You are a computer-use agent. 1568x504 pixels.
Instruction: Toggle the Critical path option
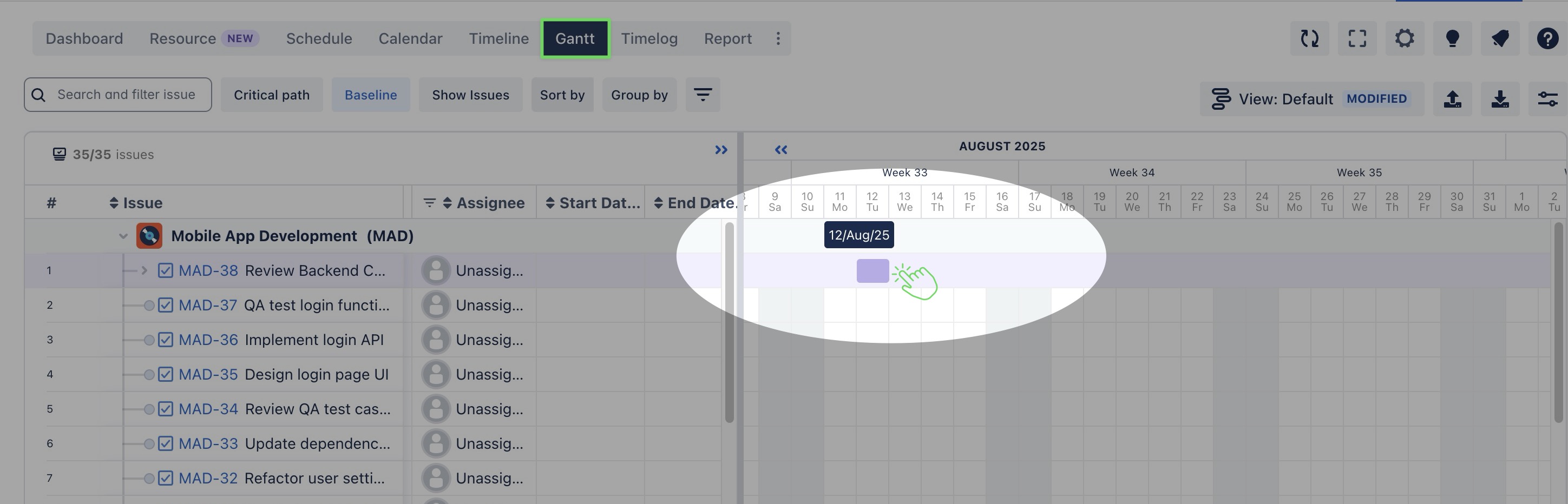point(272,95)
